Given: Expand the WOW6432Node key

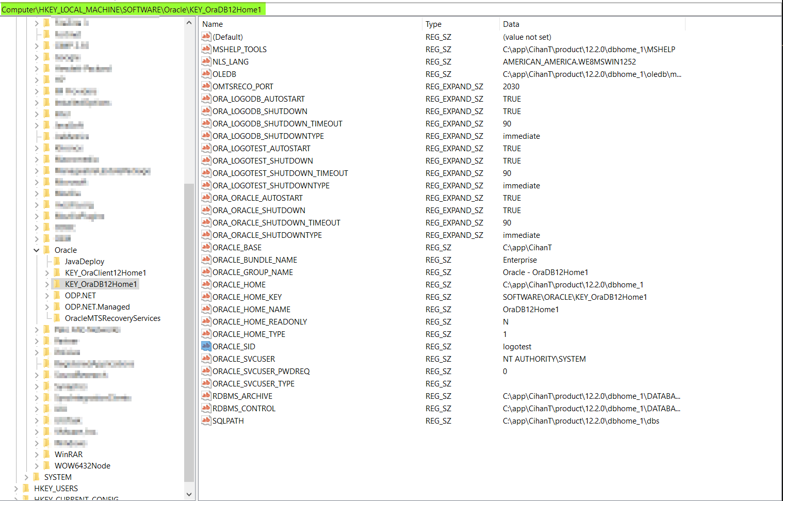Looking at the screenshot, I should (x=37, y=465).
